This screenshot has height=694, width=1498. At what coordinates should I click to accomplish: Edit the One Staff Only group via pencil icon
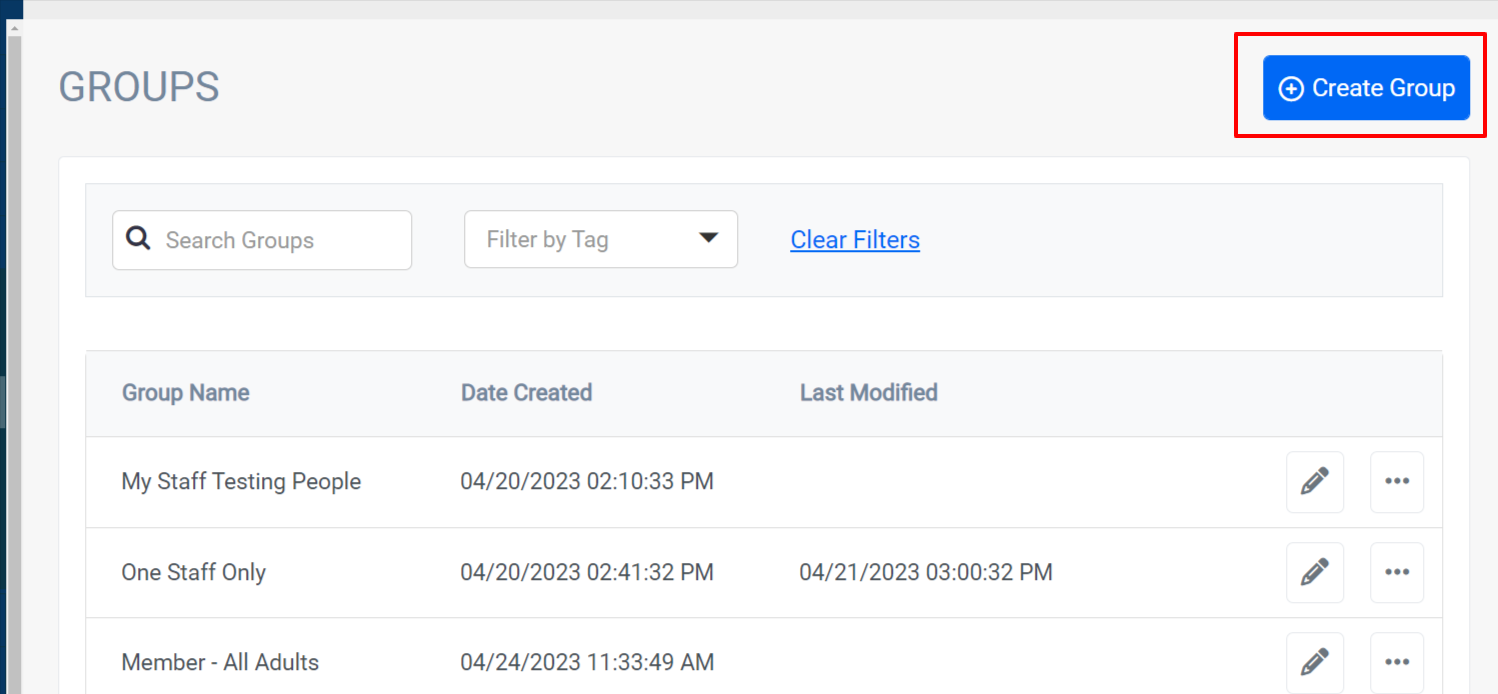(1314, 572)
